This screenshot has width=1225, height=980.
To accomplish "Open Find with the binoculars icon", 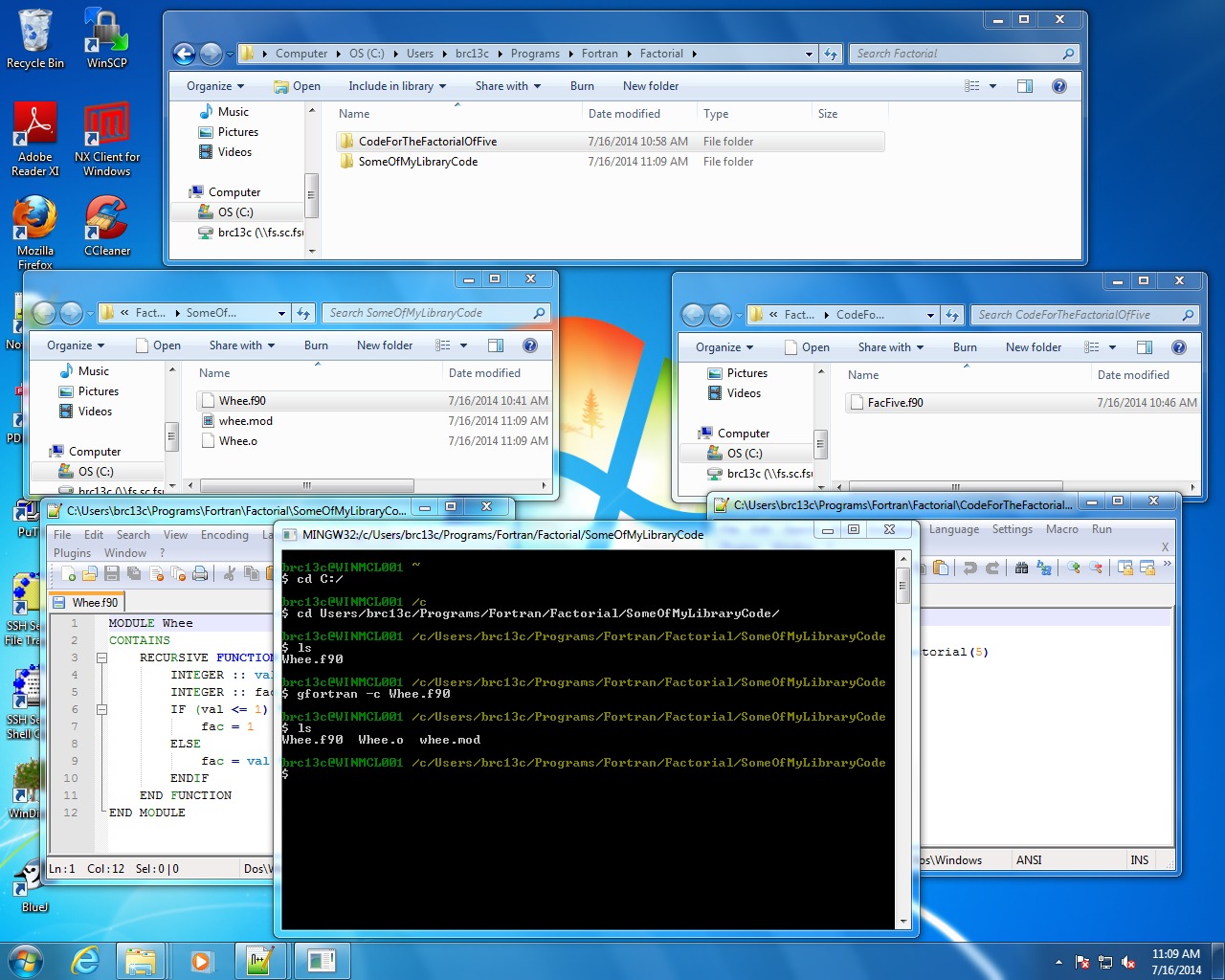I will pos(1021,568).
